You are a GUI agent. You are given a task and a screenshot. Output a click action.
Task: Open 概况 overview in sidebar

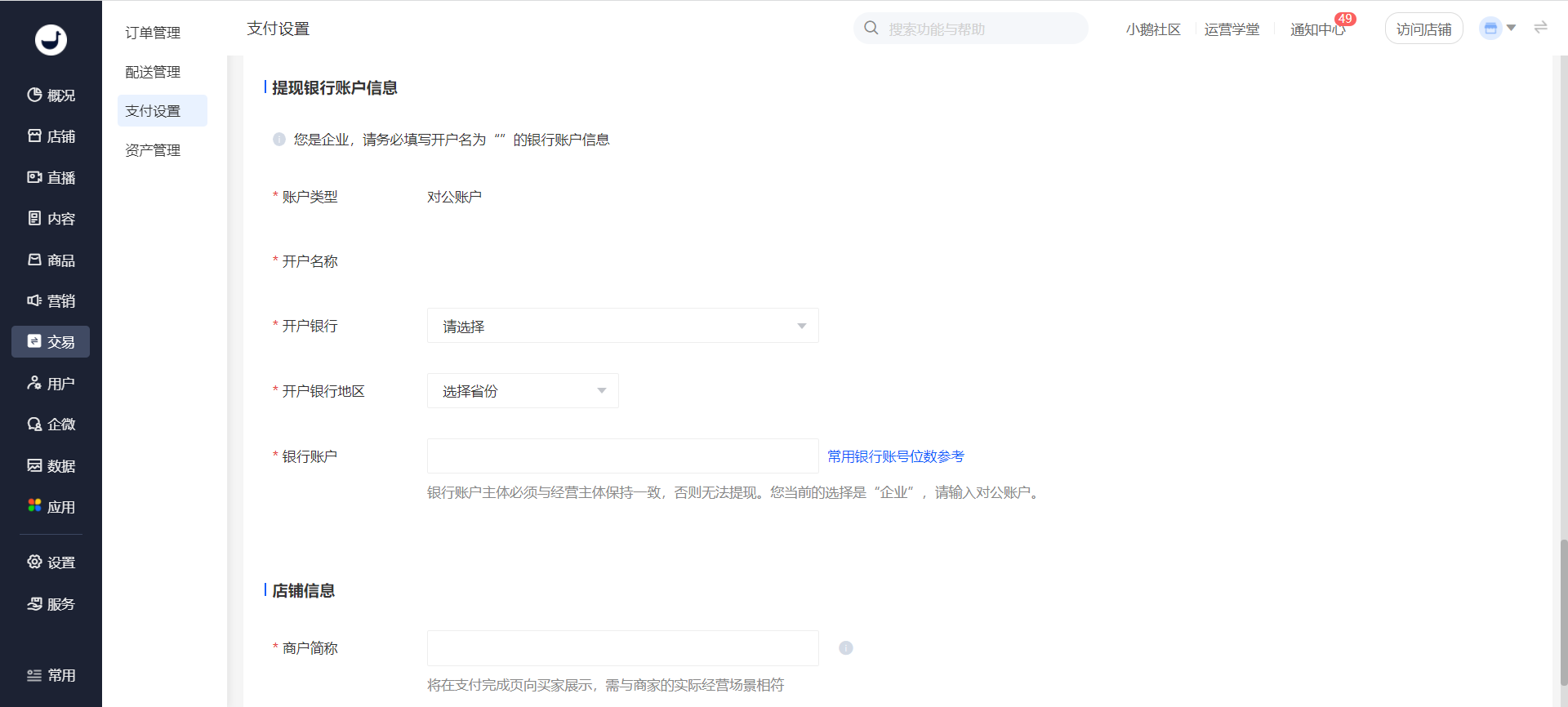[x=51, y=96]
